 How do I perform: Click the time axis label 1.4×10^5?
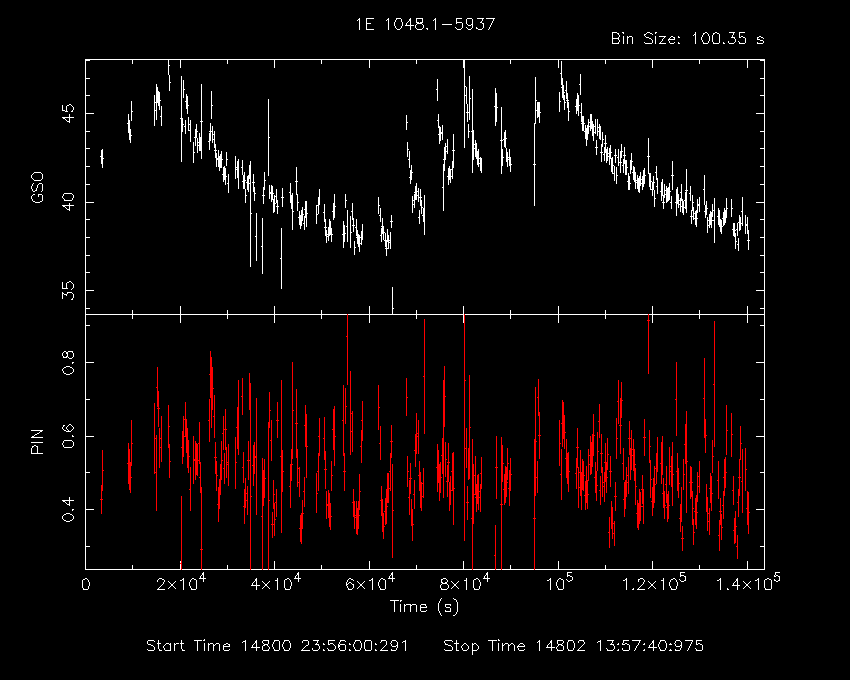pos(749,582)
